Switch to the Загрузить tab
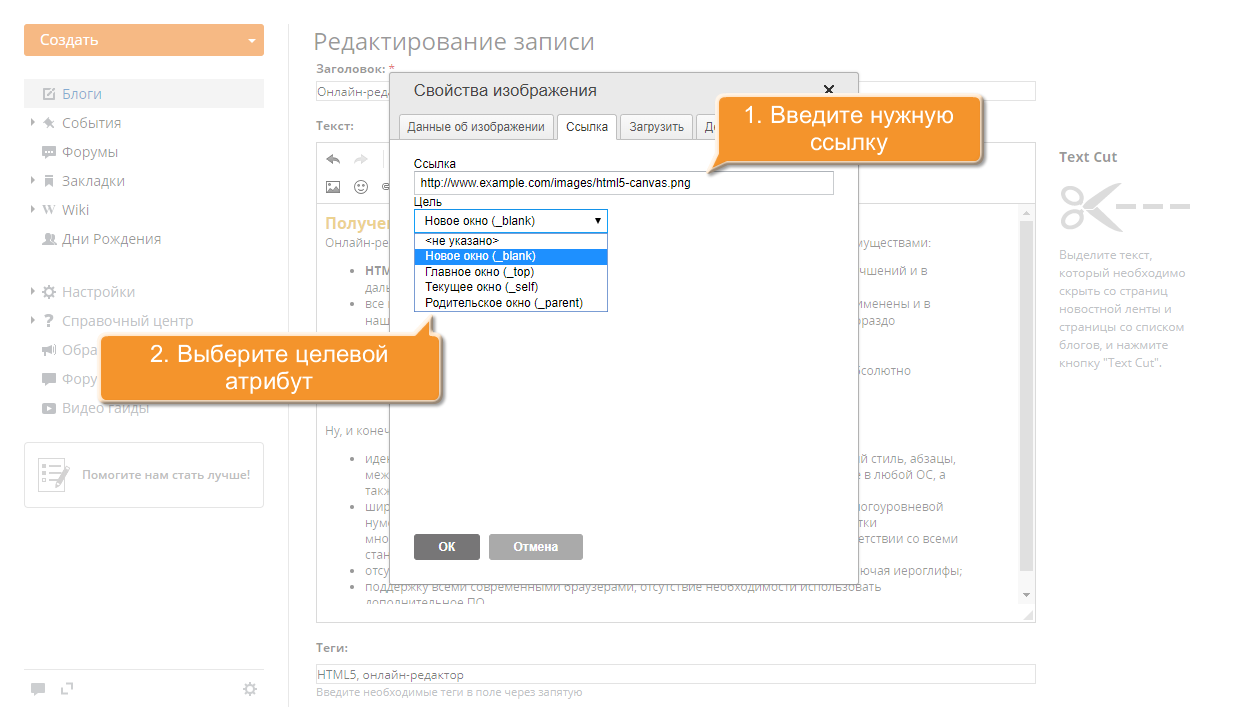 click(656, 126)
